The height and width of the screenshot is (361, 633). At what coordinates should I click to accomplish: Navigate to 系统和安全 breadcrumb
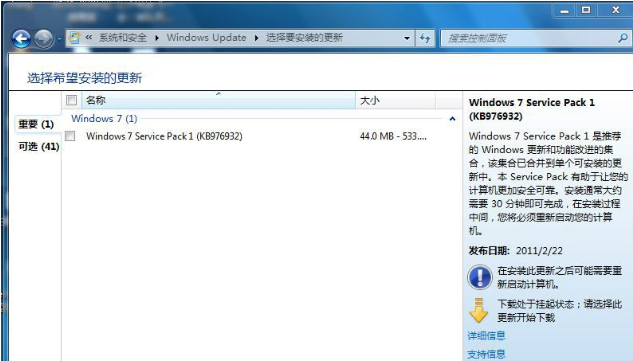point(123,38)
